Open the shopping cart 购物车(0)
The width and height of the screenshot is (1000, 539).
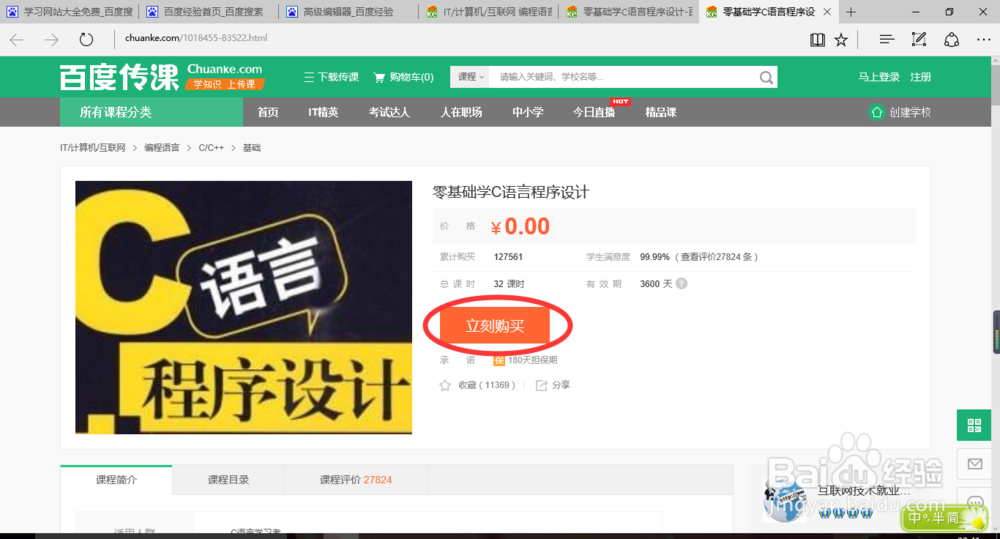pos(404,77)
